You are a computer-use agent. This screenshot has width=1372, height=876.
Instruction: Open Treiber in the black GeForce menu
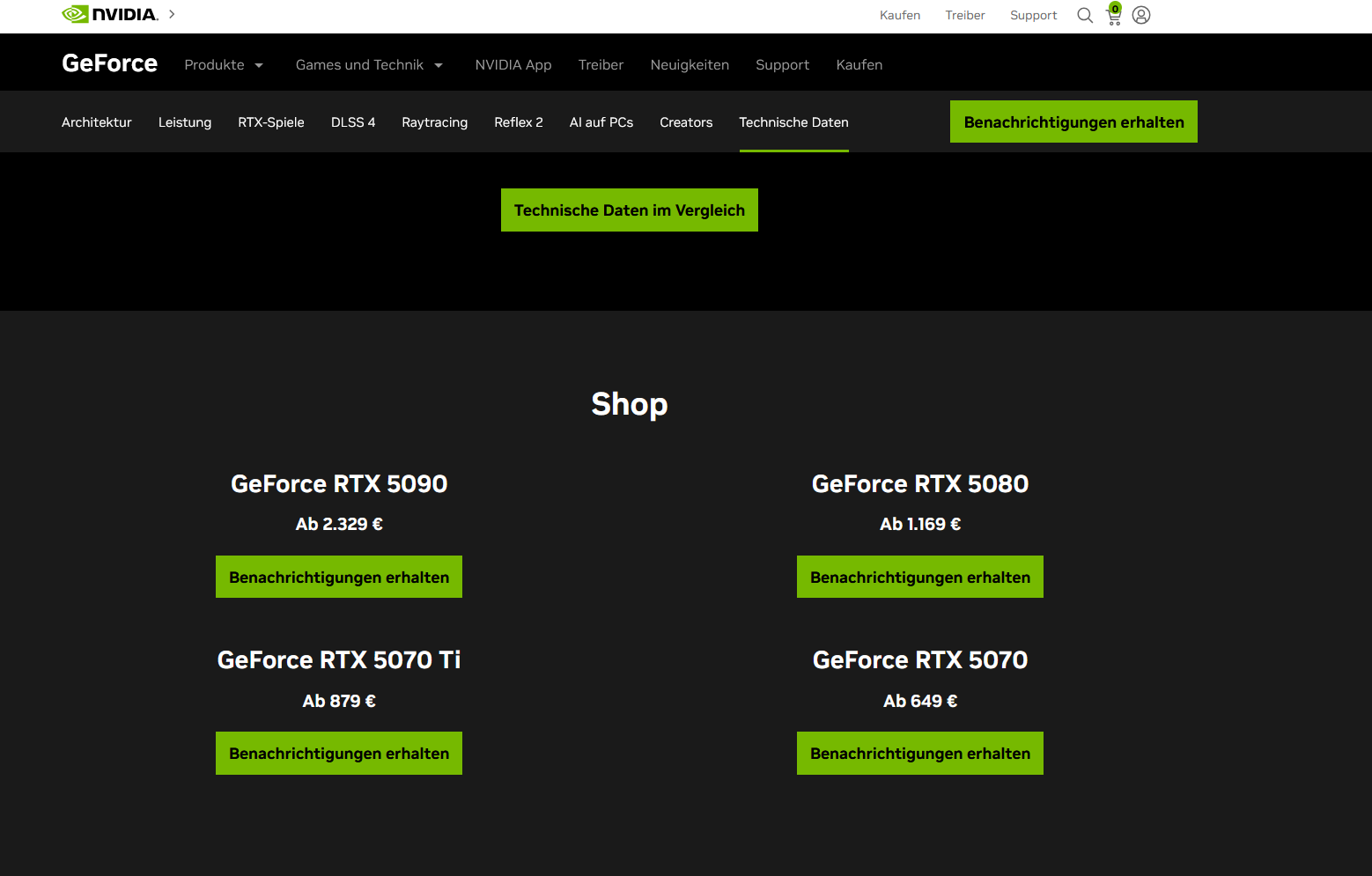pos(601,65)
